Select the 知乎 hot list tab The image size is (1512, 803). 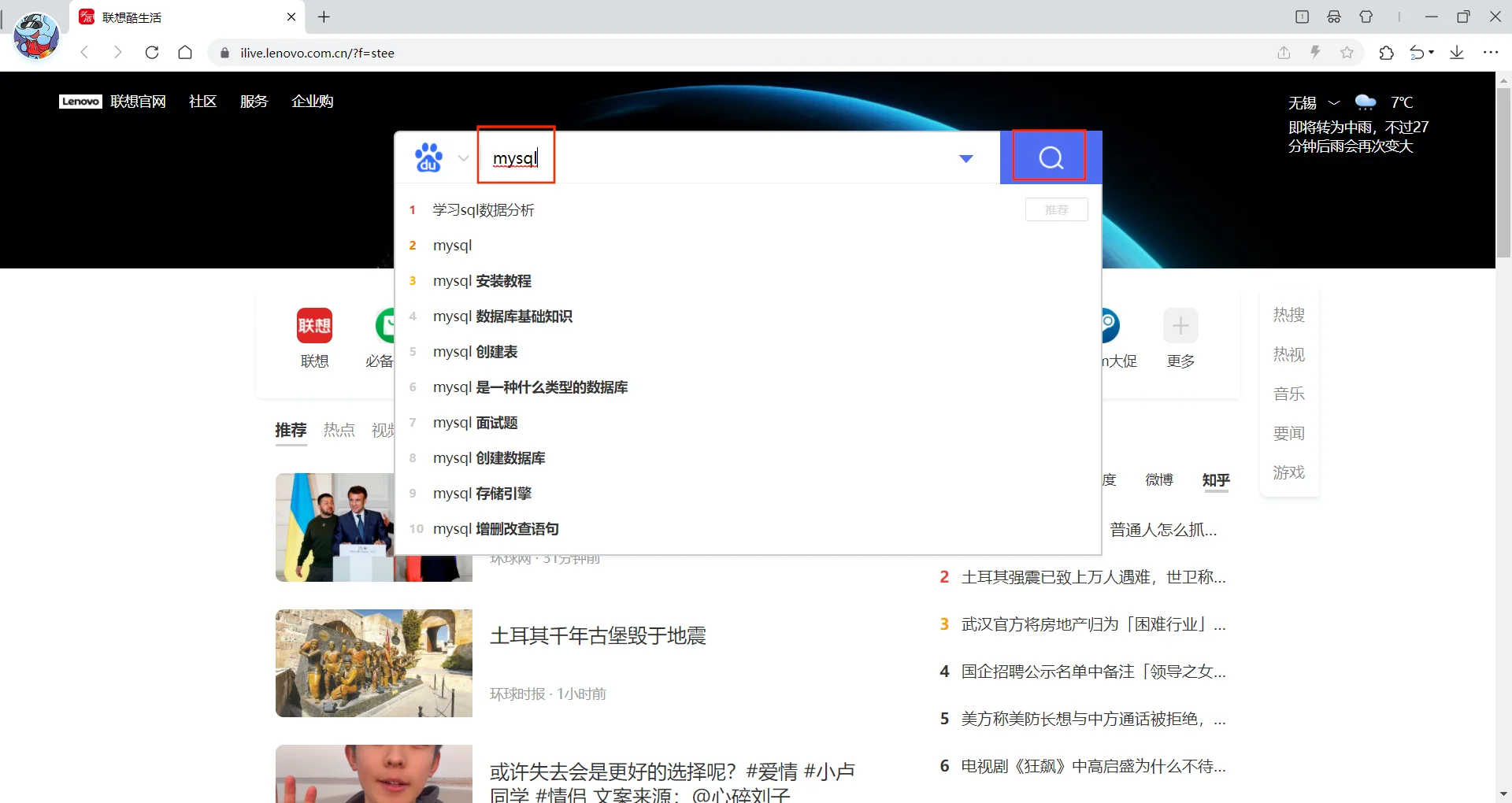click(x=1214, y=480)
